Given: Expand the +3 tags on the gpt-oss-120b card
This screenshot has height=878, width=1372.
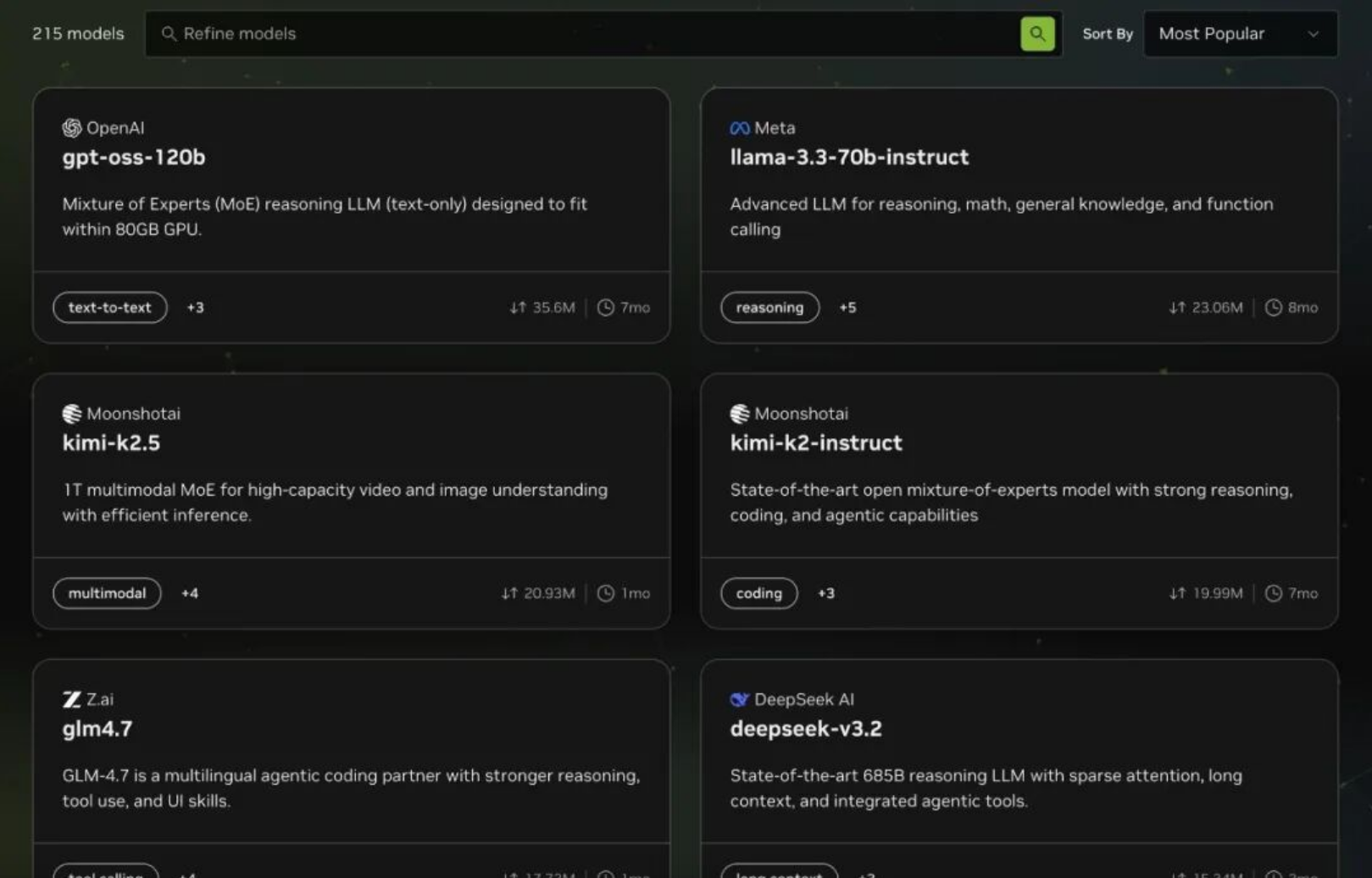Looking at the screenshot, I should (x=196, y=308).
